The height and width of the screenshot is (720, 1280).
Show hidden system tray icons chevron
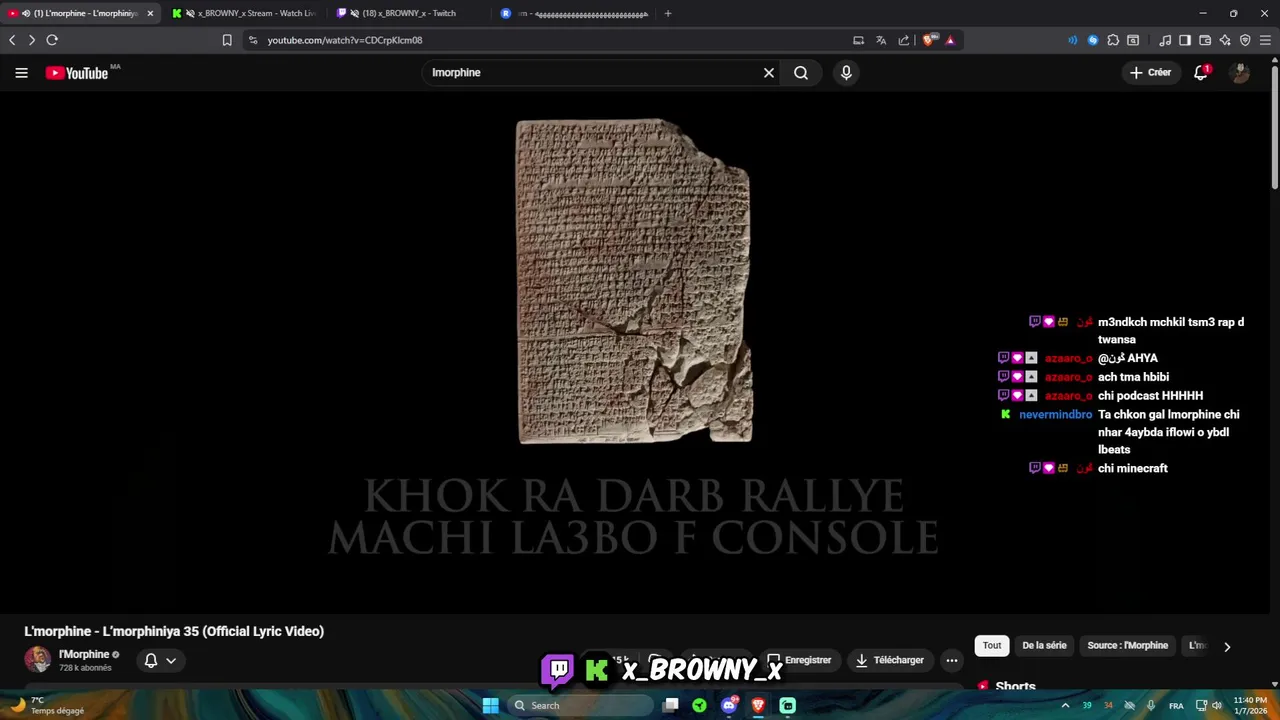click(1065, 705)
